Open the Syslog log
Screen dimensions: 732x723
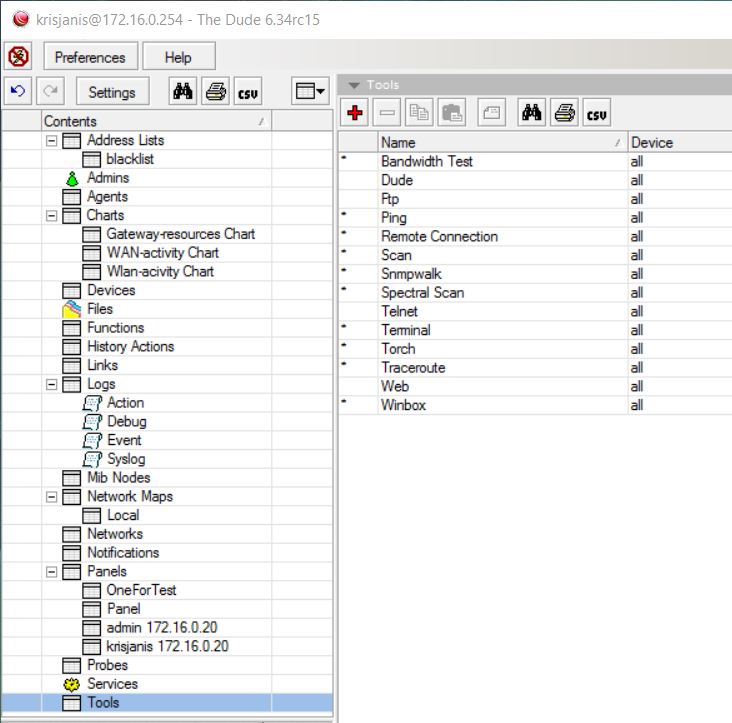(126, 459)
